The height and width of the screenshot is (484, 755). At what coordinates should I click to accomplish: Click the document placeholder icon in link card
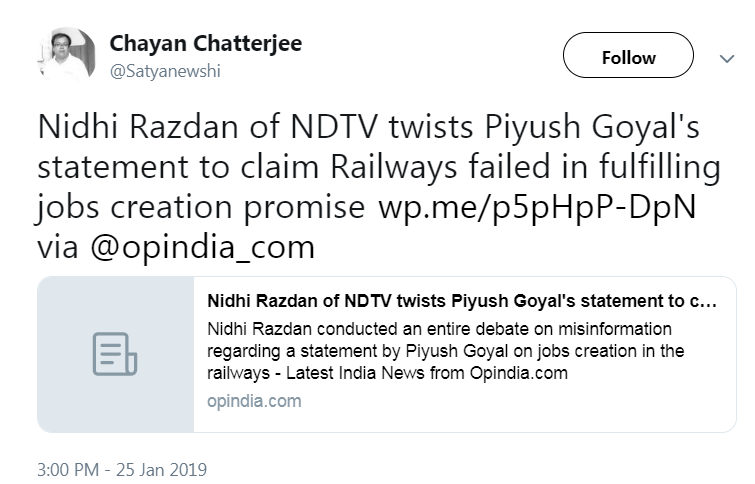tap(115, 355)
